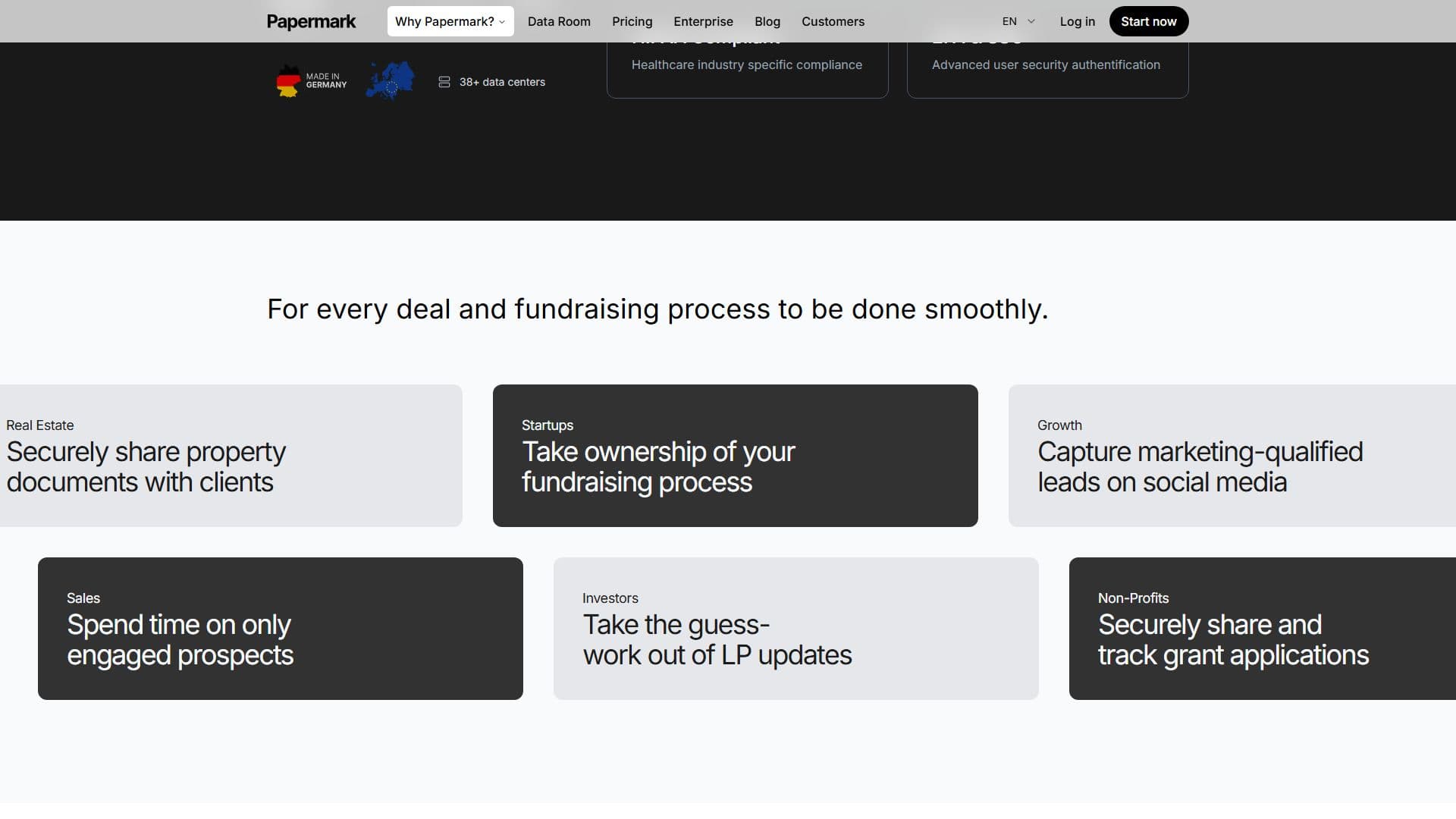Screen dimensions: 1456x819
Task: Open the Growth marketing-qualified leads card
Action: coord(1232,456)
